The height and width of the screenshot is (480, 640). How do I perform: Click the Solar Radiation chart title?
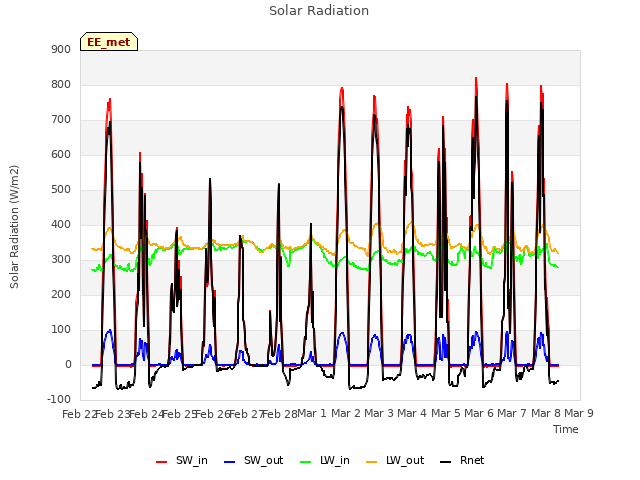tap(319, 11)
